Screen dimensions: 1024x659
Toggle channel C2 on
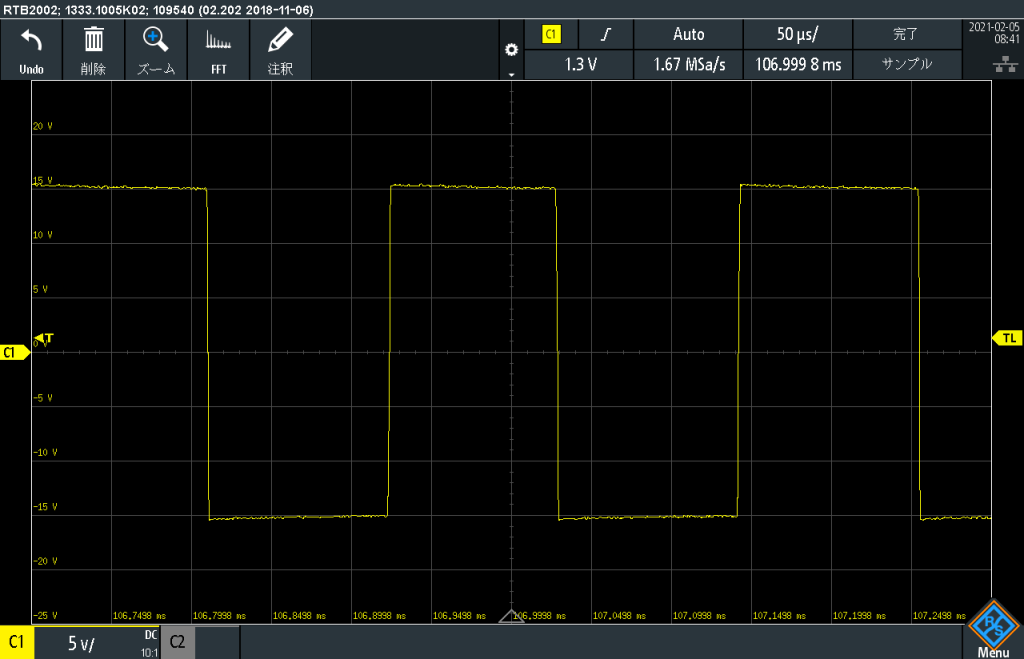coord(177,643)
